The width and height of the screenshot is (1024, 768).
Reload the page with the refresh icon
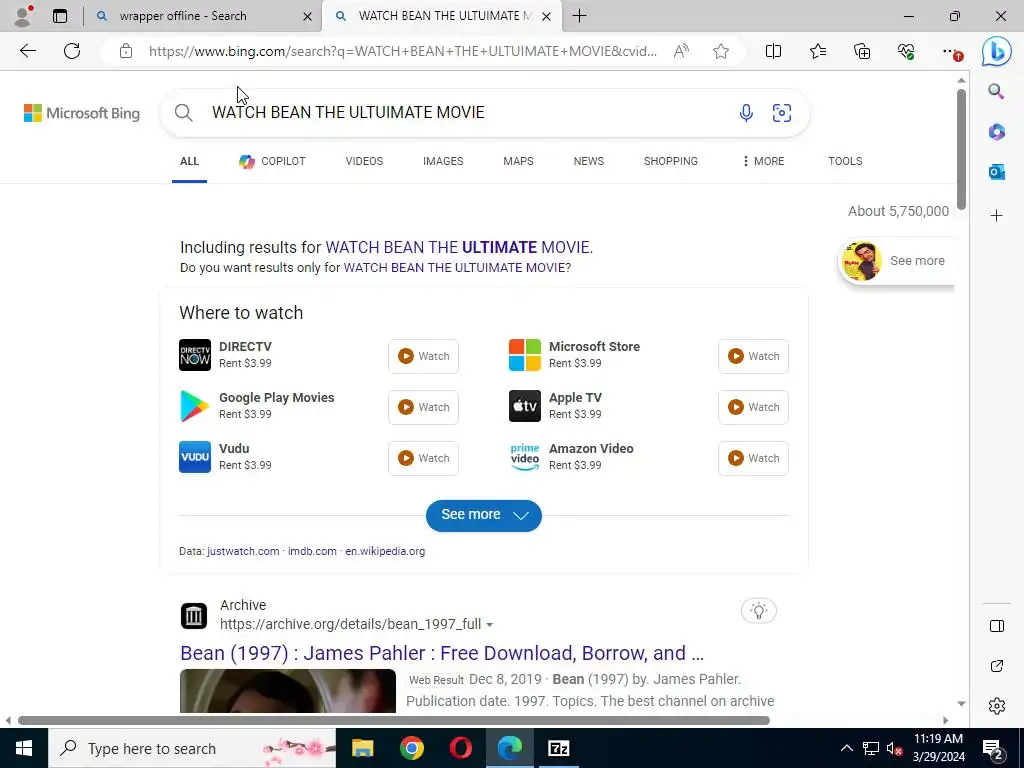click(72, 51)
